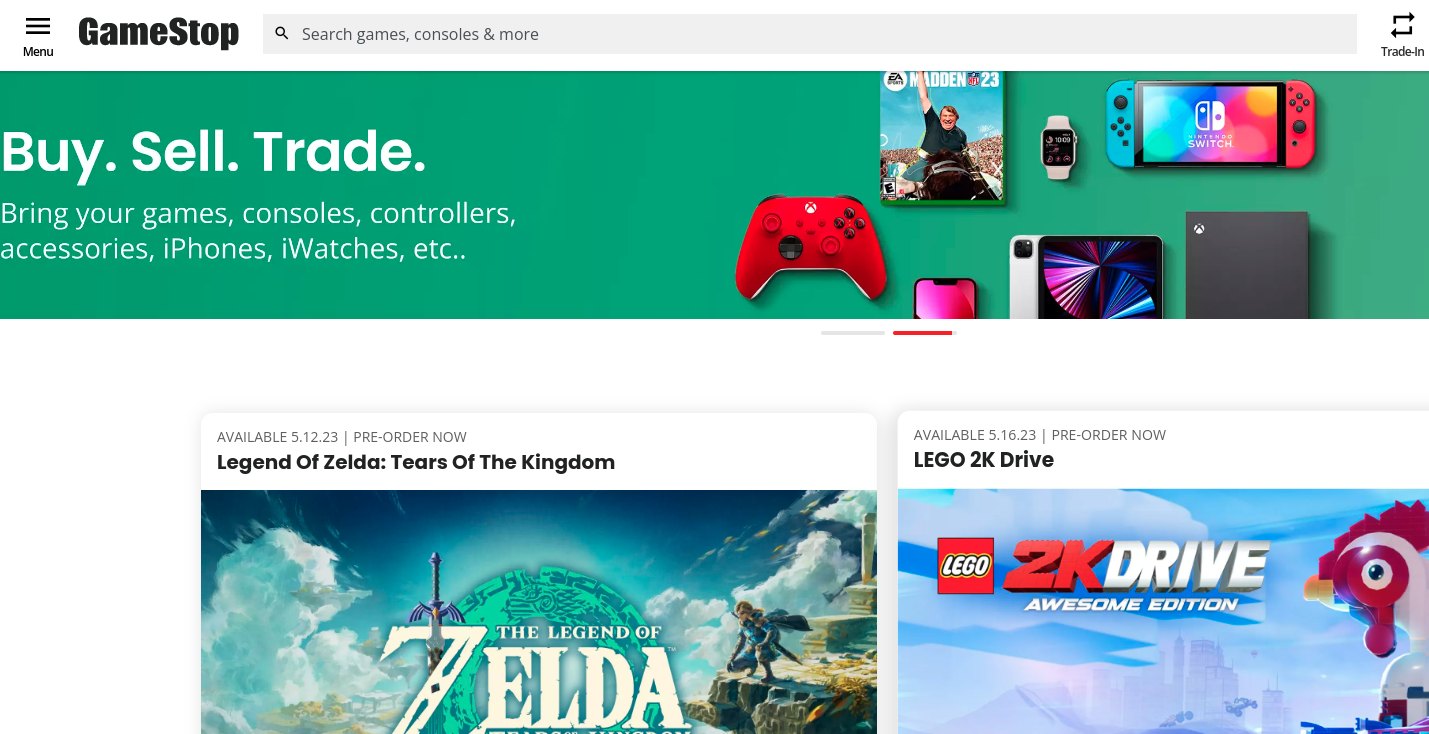
Task: Open the hamburger Menu icon
Action: point(38,26)
